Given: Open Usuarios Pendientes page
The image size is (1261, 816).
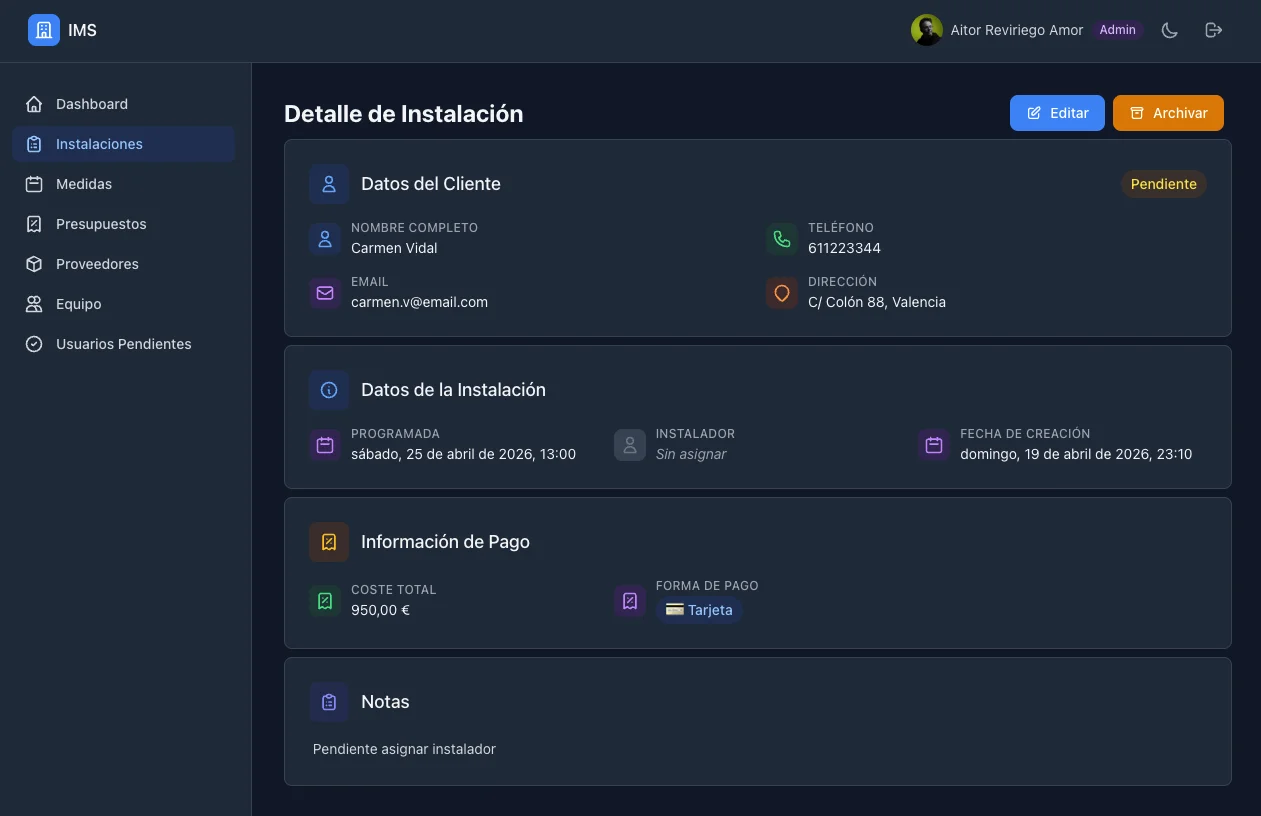Looking at the screenshot, I should [123, 344].
